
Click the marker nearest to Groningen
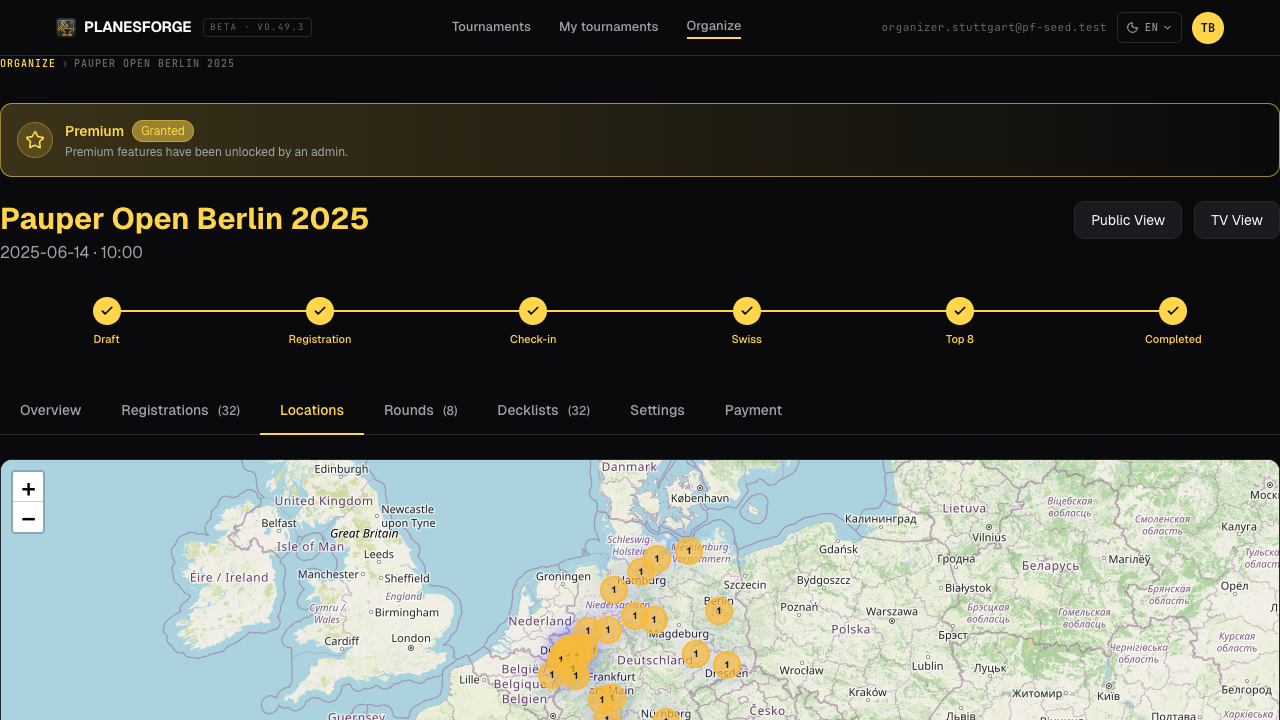614,590
